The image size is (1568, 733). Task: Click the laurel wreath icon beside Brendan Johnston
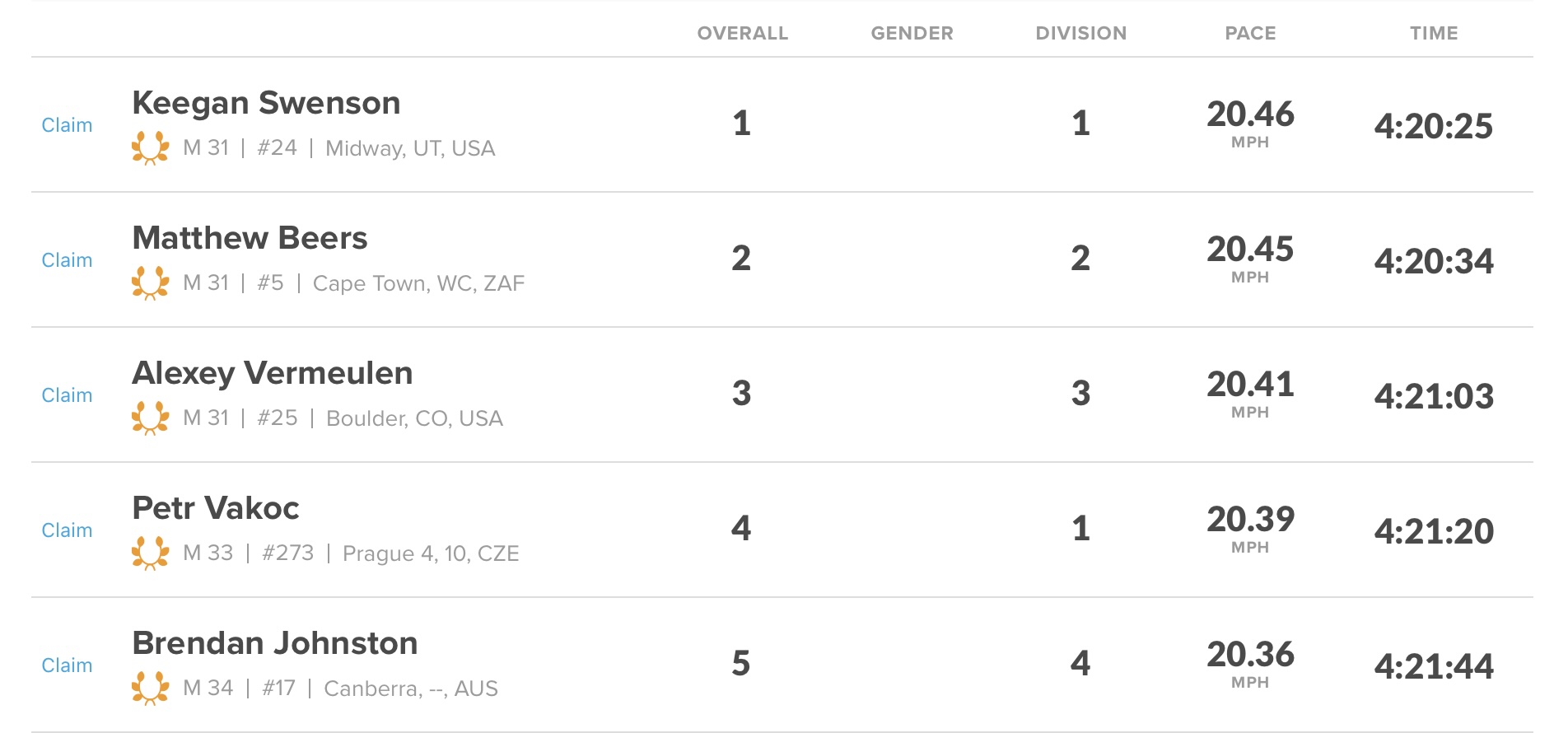[x=151, y=689]
